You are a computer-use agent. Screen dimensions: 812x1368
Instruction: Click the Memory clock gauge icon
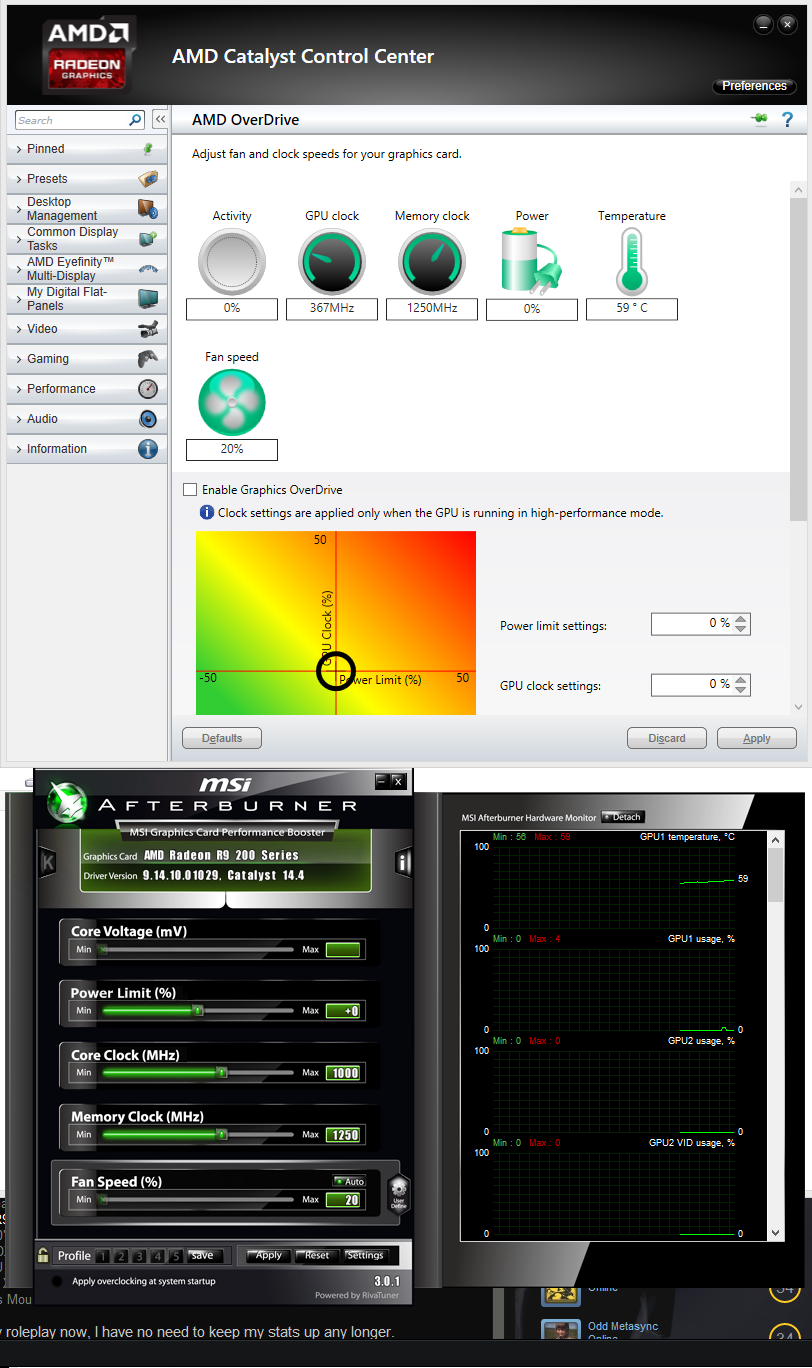click(x=432, y=262)
